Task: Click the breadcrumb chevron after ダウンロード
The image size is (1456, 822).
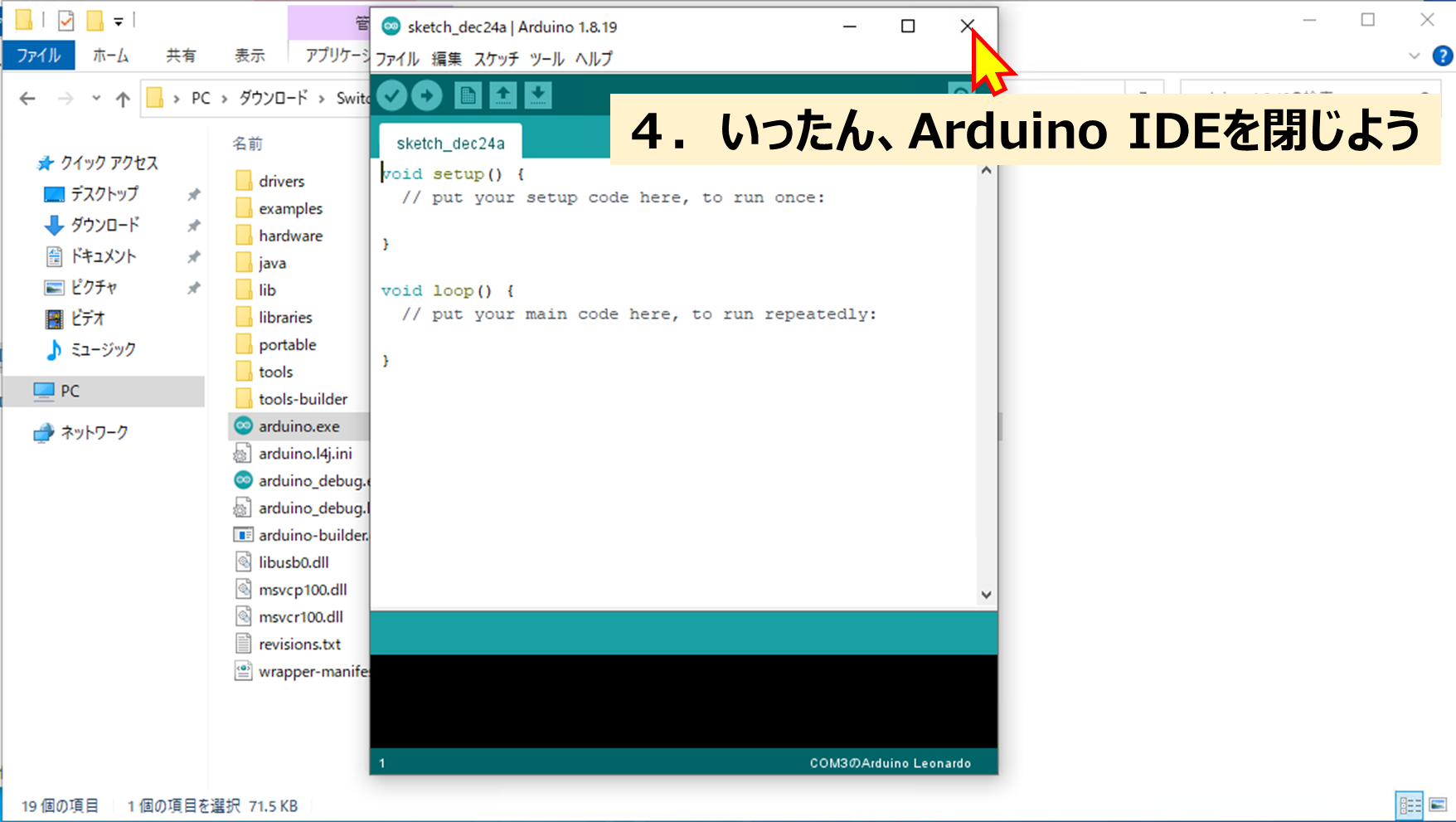Action: click(x=322, y=99)
